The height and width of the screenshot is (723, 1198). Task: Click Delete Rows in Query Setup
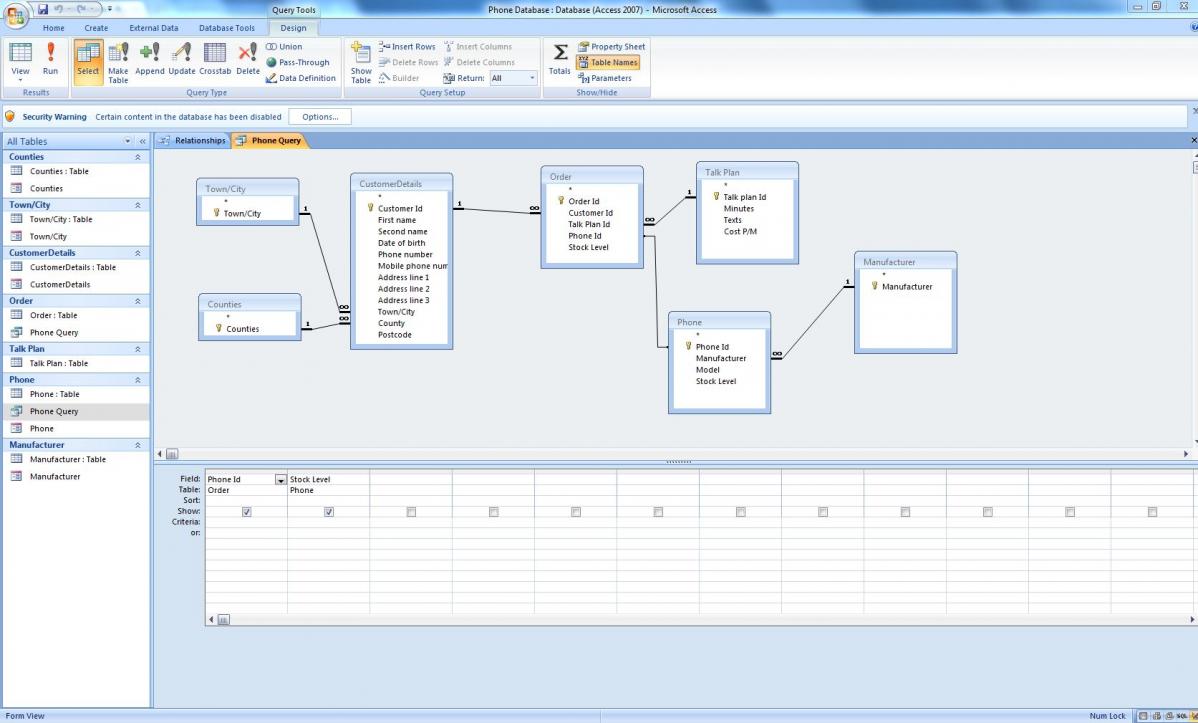409,63
